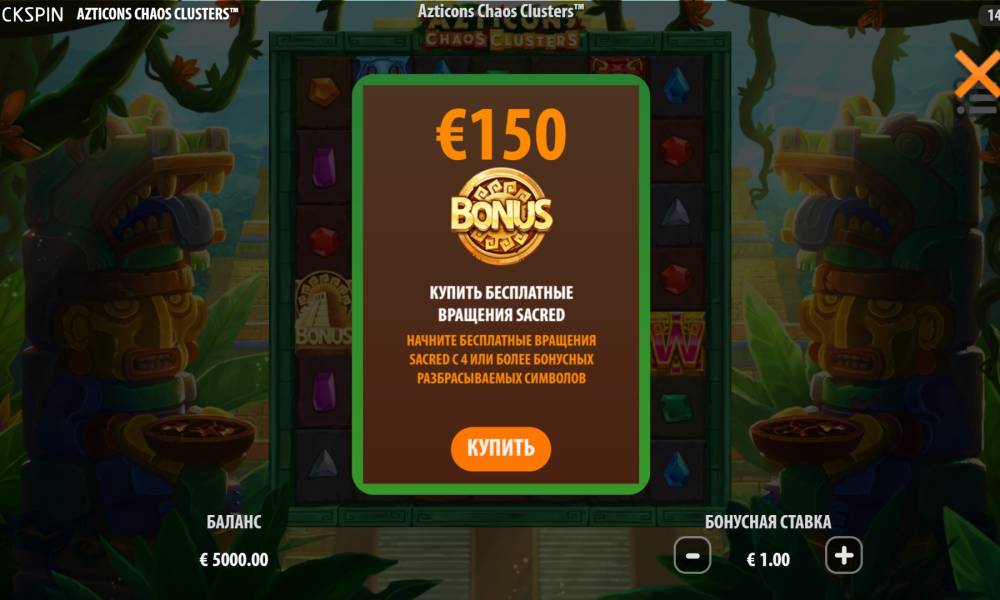The width and height of the screenshot is (1000, 600).
Task: Click the W wild symbol on the right reel
Action: coord(677,344)
